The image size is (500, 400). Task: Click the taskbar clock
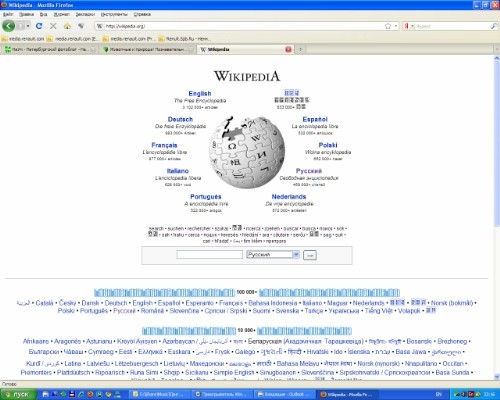489,394
